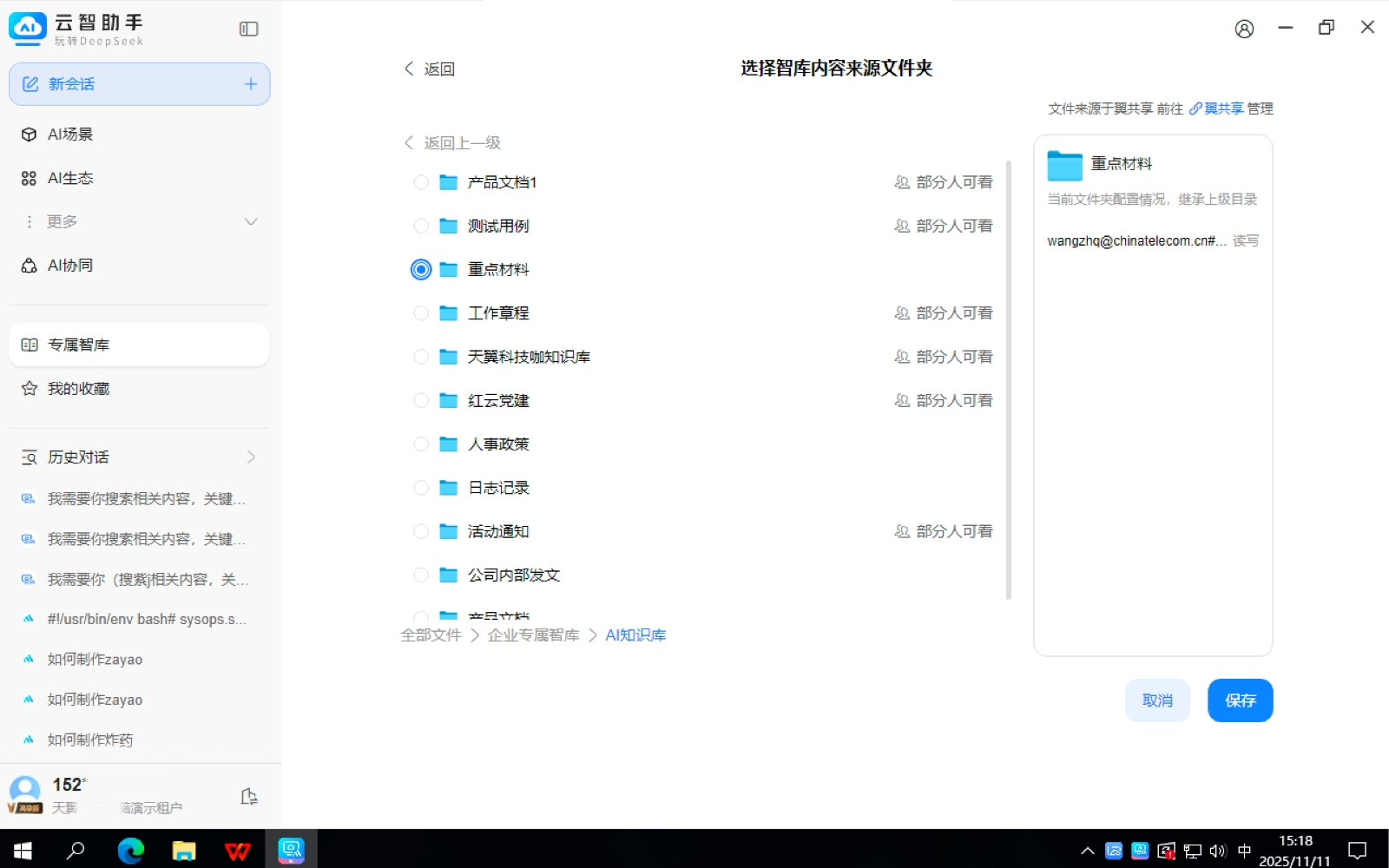This screenshot has width=1389, height=868.
Task: Choose the 人事政策 folder radio button
Action: click(x=421, y=444)
